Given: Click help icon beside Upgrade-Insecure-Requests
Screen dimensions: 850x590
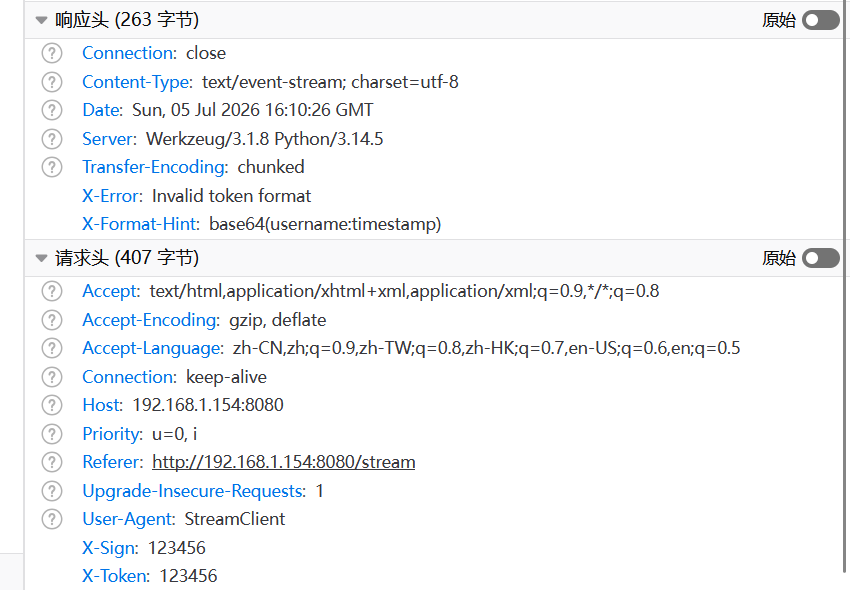Looking at the screenshot, I should pyautogui.click(x=52, y=491).
